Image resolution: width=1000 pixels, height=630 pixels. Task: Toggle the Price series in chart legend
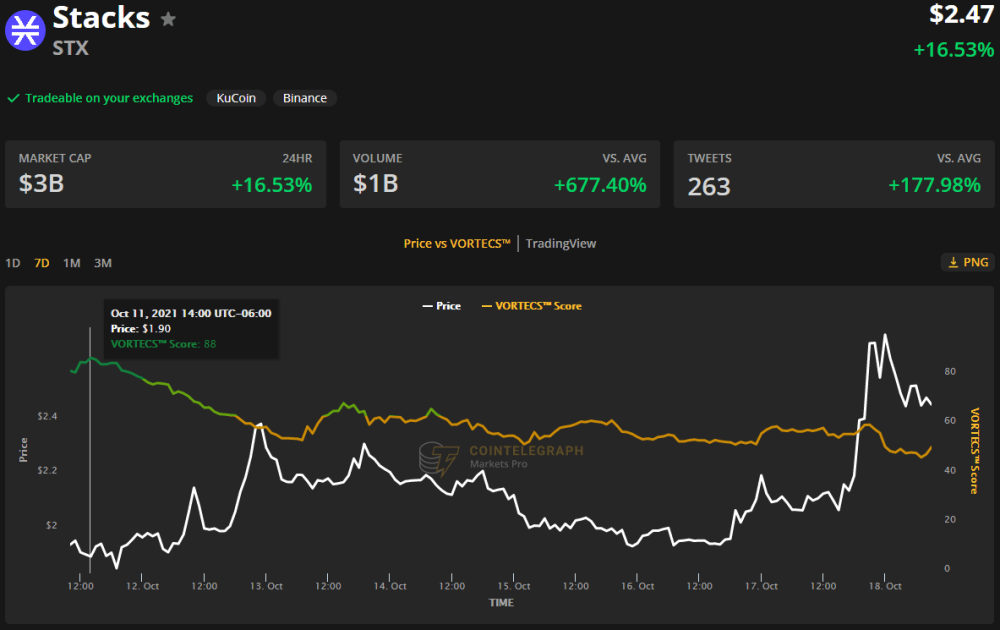point(441,306)
